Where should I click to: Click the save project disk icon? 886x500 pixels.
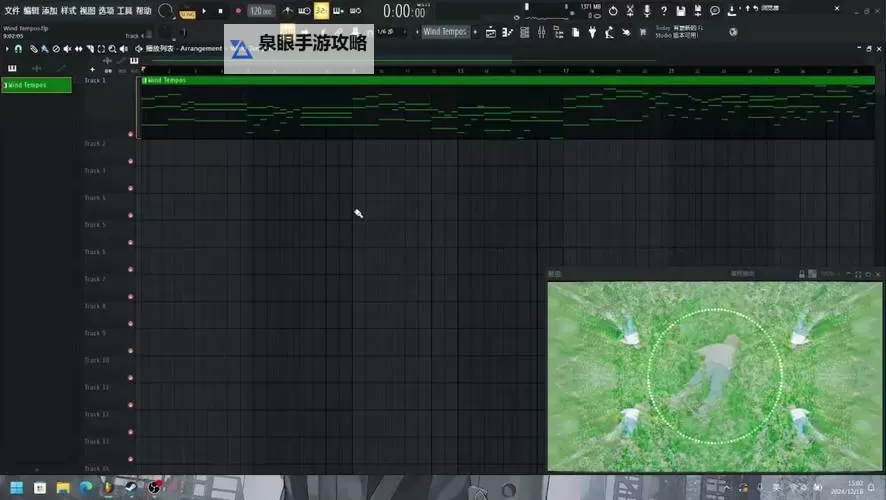(x=680, y=11)
